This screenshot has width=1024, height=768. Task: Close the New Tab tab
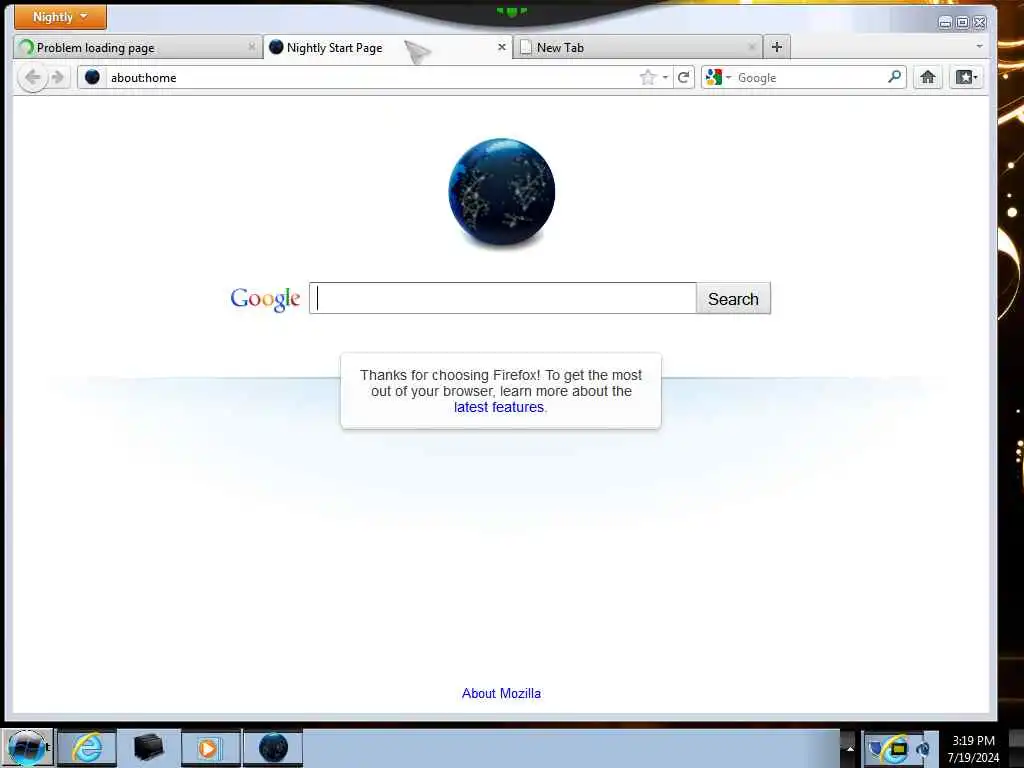pos(752,47)
